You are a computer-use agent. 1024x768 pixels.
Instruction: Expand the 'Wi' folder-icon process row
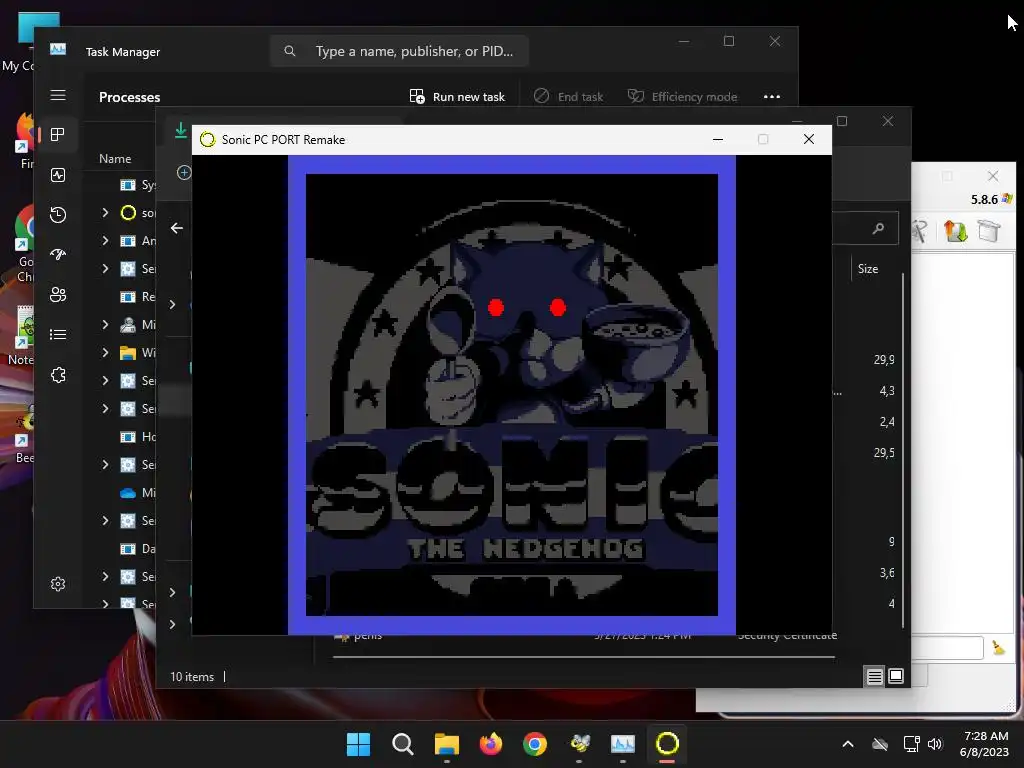coord(105,353)
